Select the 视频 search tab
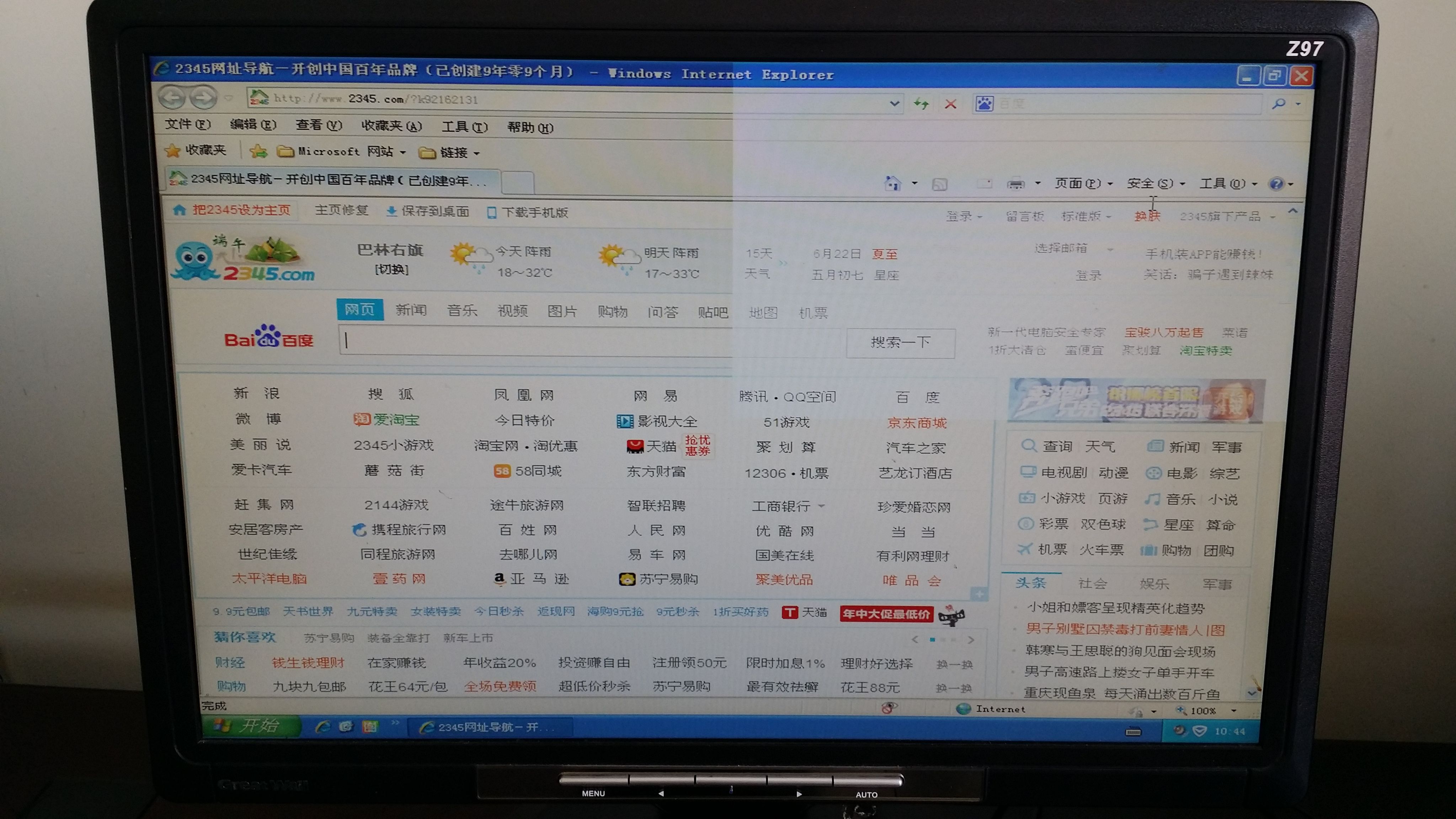This screenshot has width=1456, height=819. pyautogui.click(x=512, y=311)
